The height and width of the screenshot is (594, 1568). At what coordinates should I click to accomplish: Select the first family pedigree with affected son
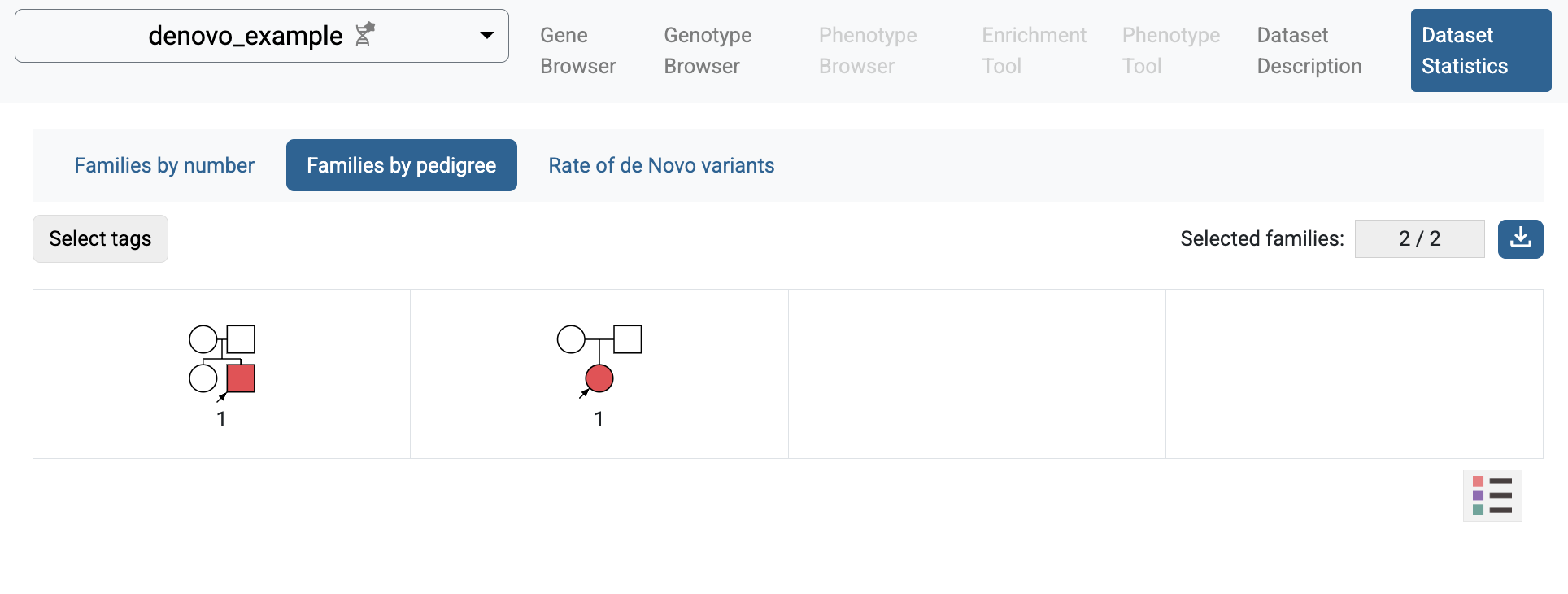220,373
